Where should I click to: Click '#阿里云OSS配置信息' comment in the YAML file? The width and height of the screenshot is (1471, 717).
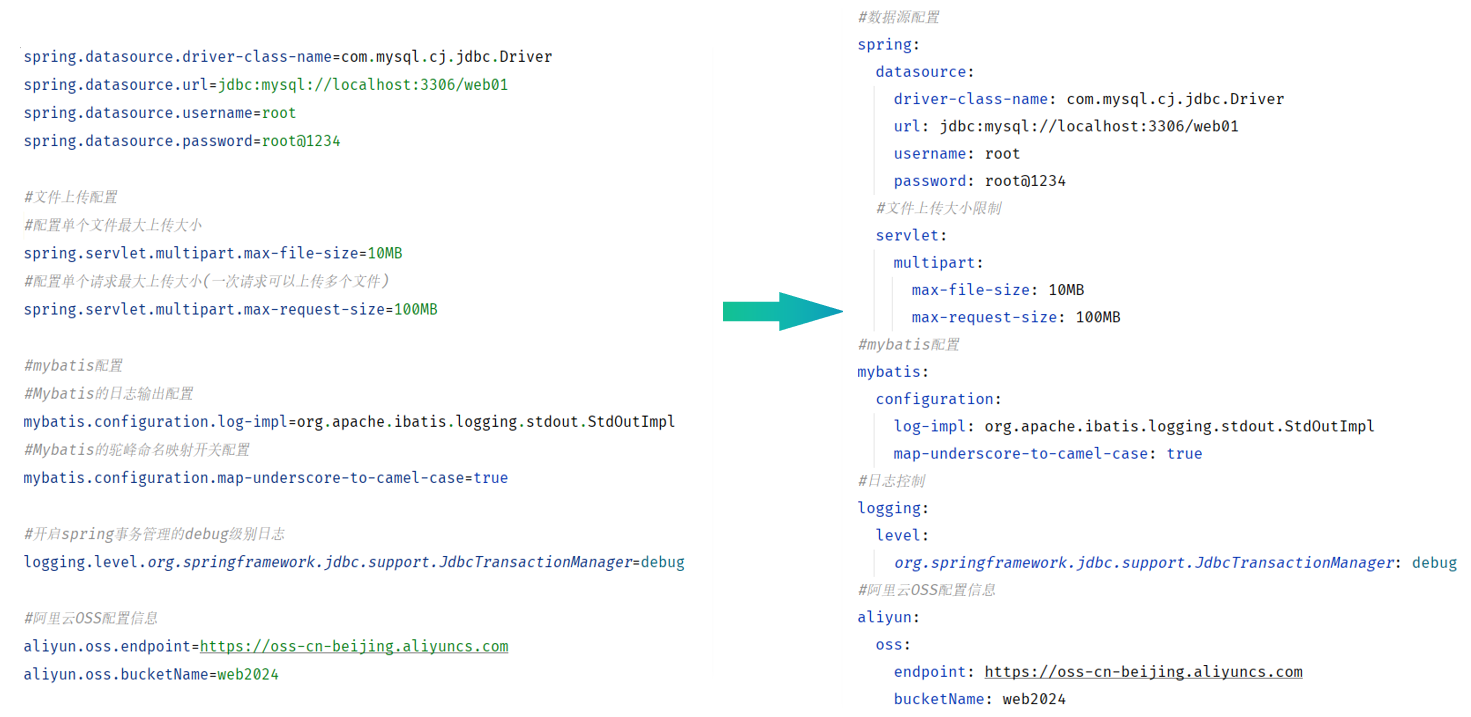(927, 590)
